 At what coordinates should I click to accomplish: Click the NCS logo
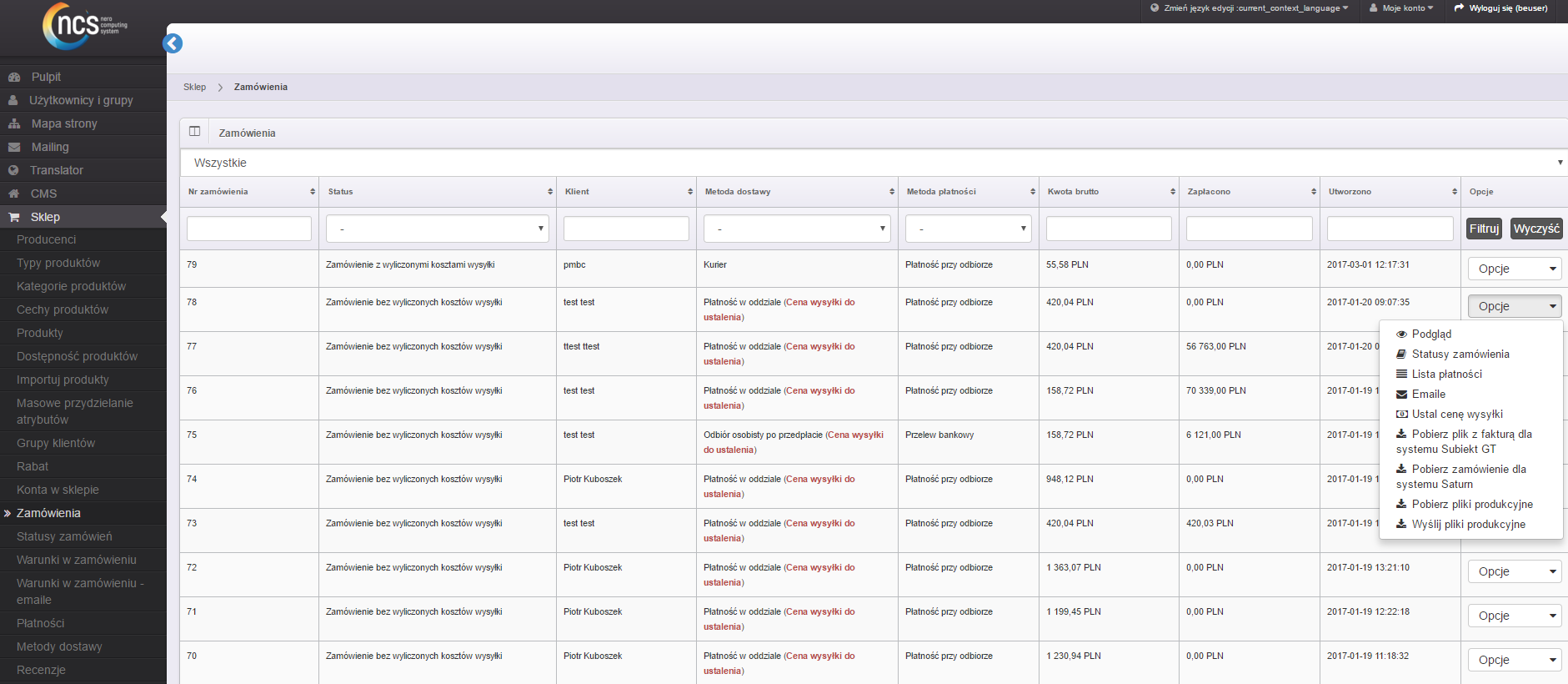[x=84, y=26]
